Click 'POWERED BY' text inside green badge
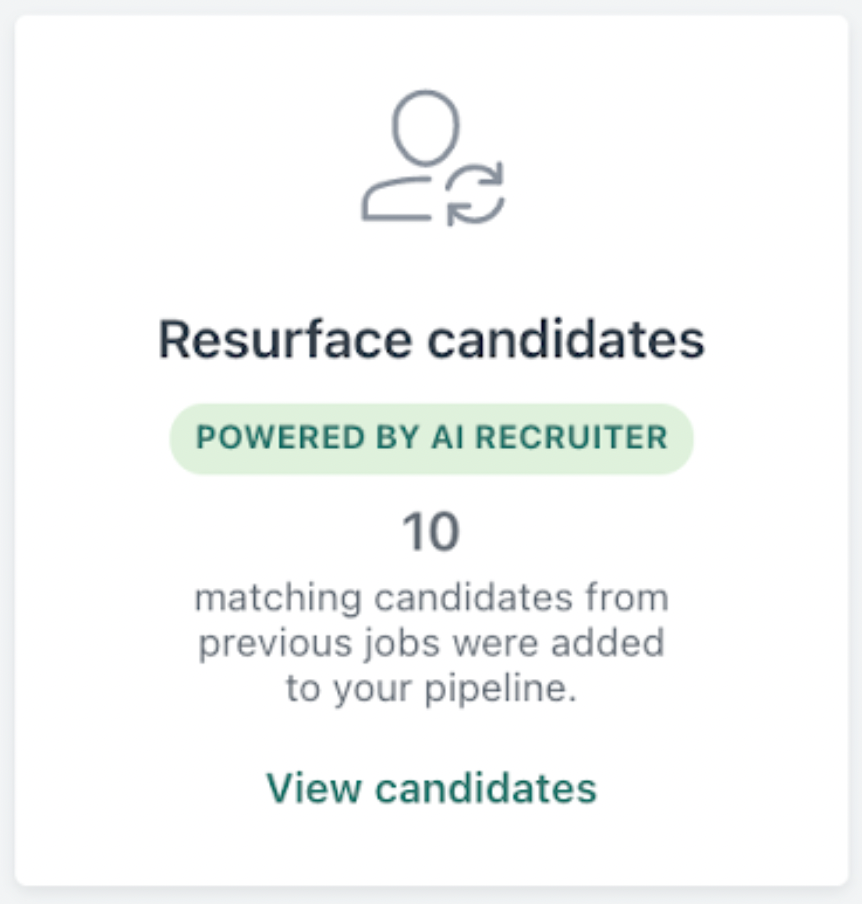Screen dimensions: 862x904 pos(307,437)
